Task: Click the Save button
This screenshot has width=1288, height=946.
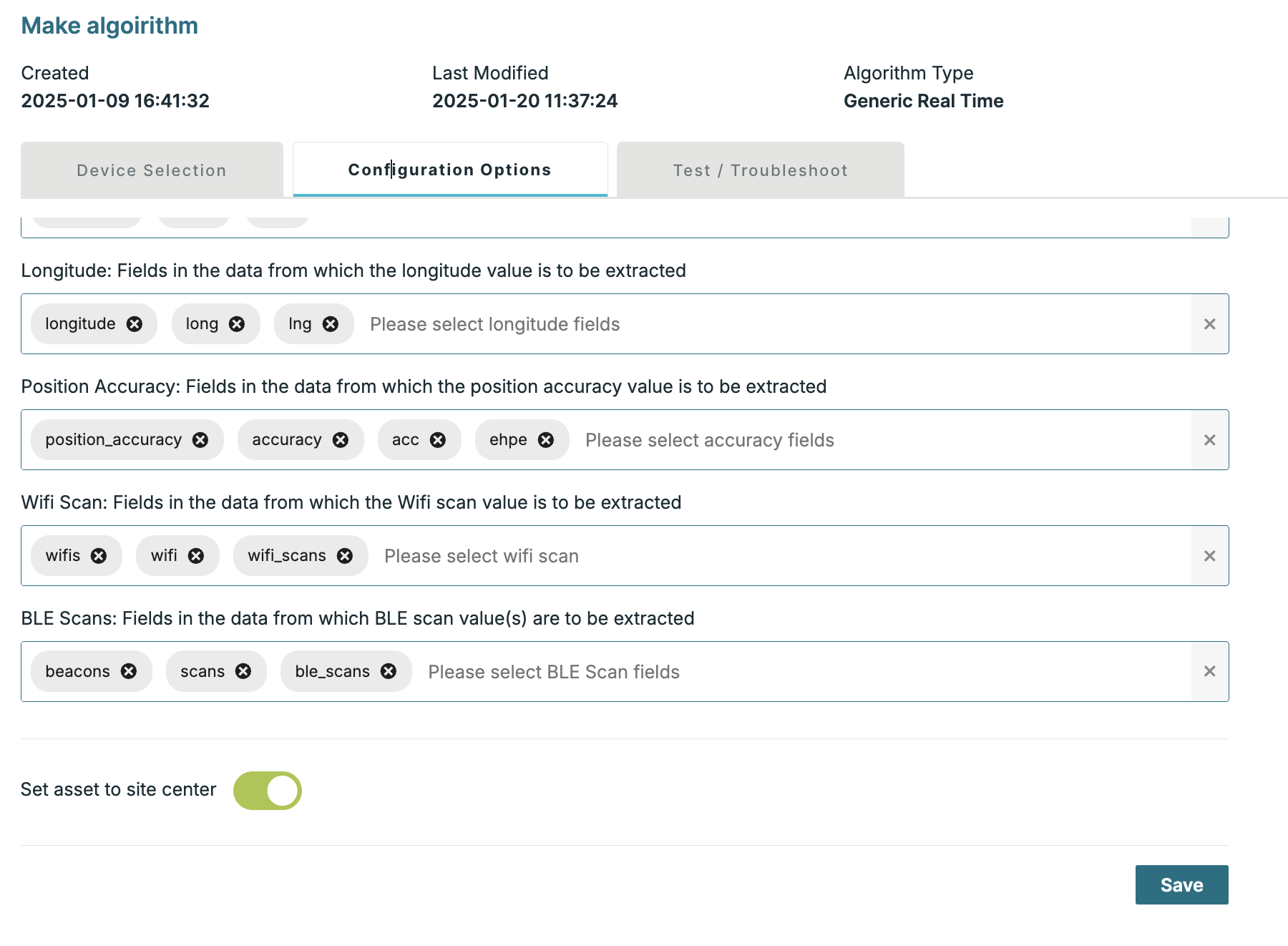Action: [1181, 885]
